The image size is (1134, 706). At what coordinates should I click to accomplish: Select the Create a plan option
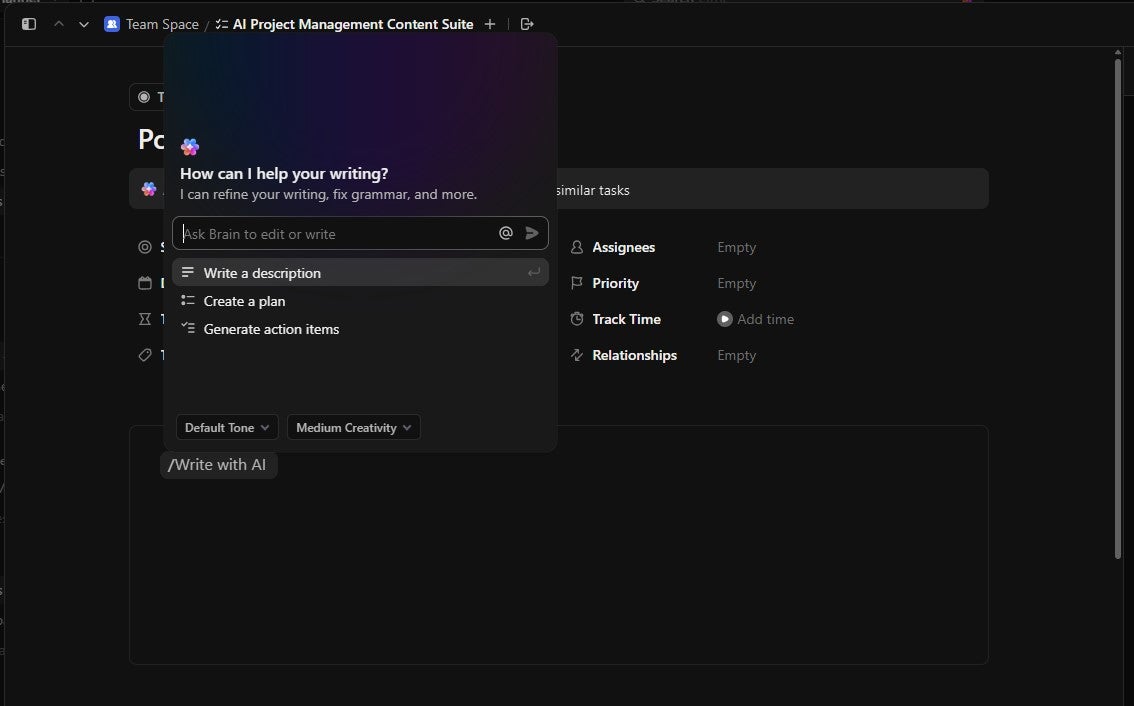point(244,301)
